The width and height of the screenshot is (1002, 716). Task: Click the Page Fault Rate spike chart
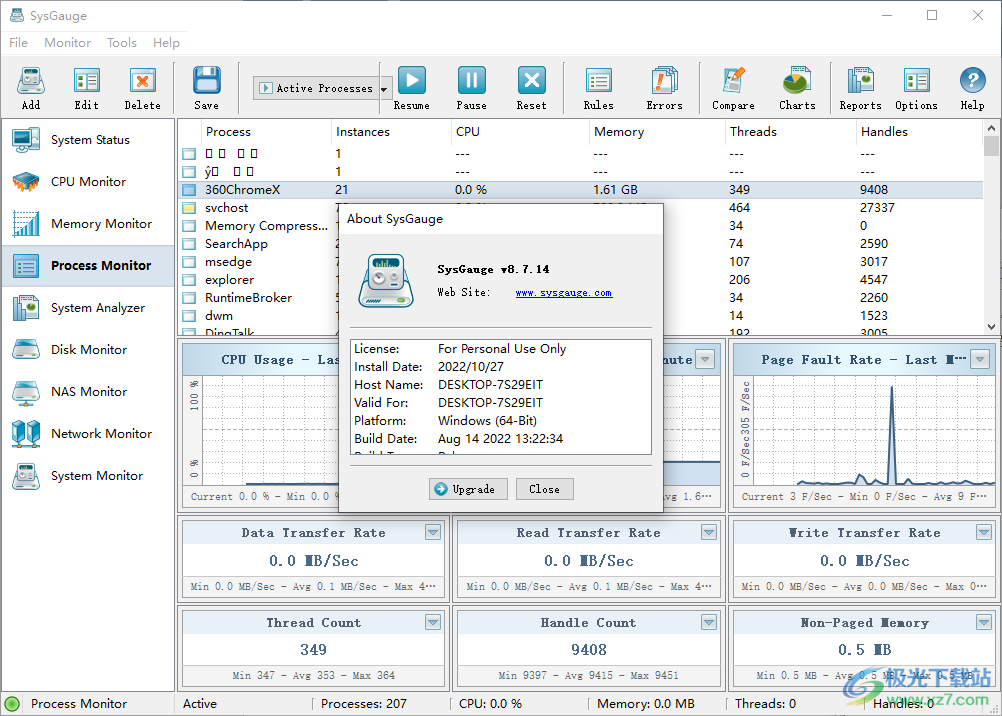[x=874, y=432]
